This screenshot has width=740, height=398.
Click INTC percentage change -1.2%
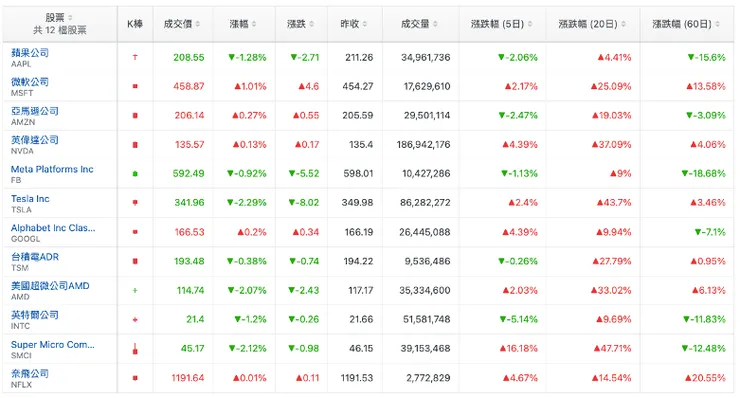pyautogui.click(x=251, y=319)
